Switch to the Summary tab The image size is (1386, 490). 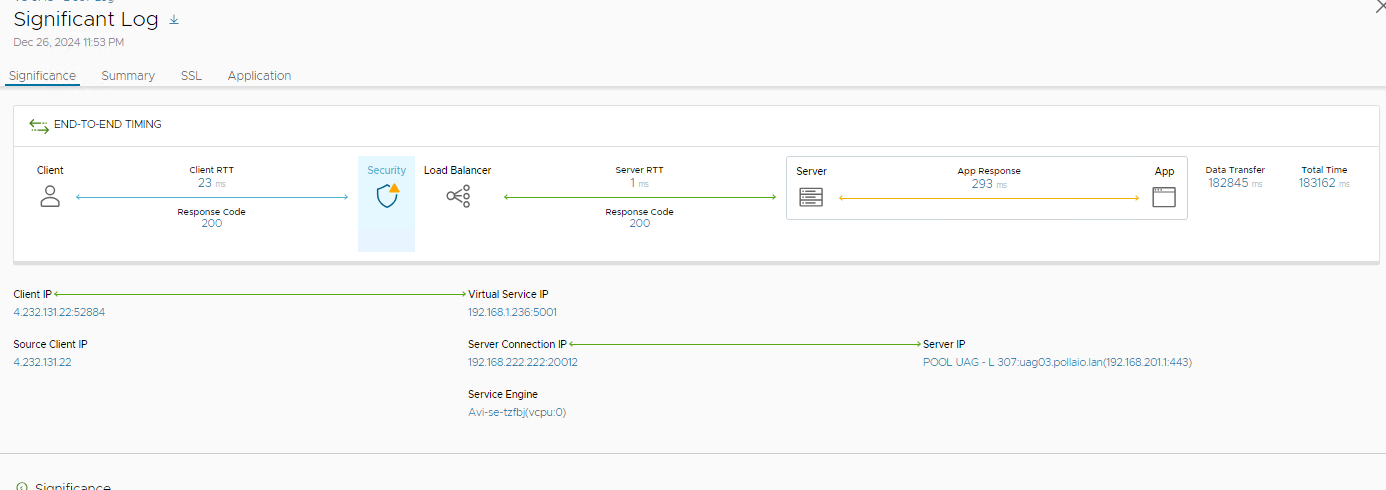(x=128, y=76)
